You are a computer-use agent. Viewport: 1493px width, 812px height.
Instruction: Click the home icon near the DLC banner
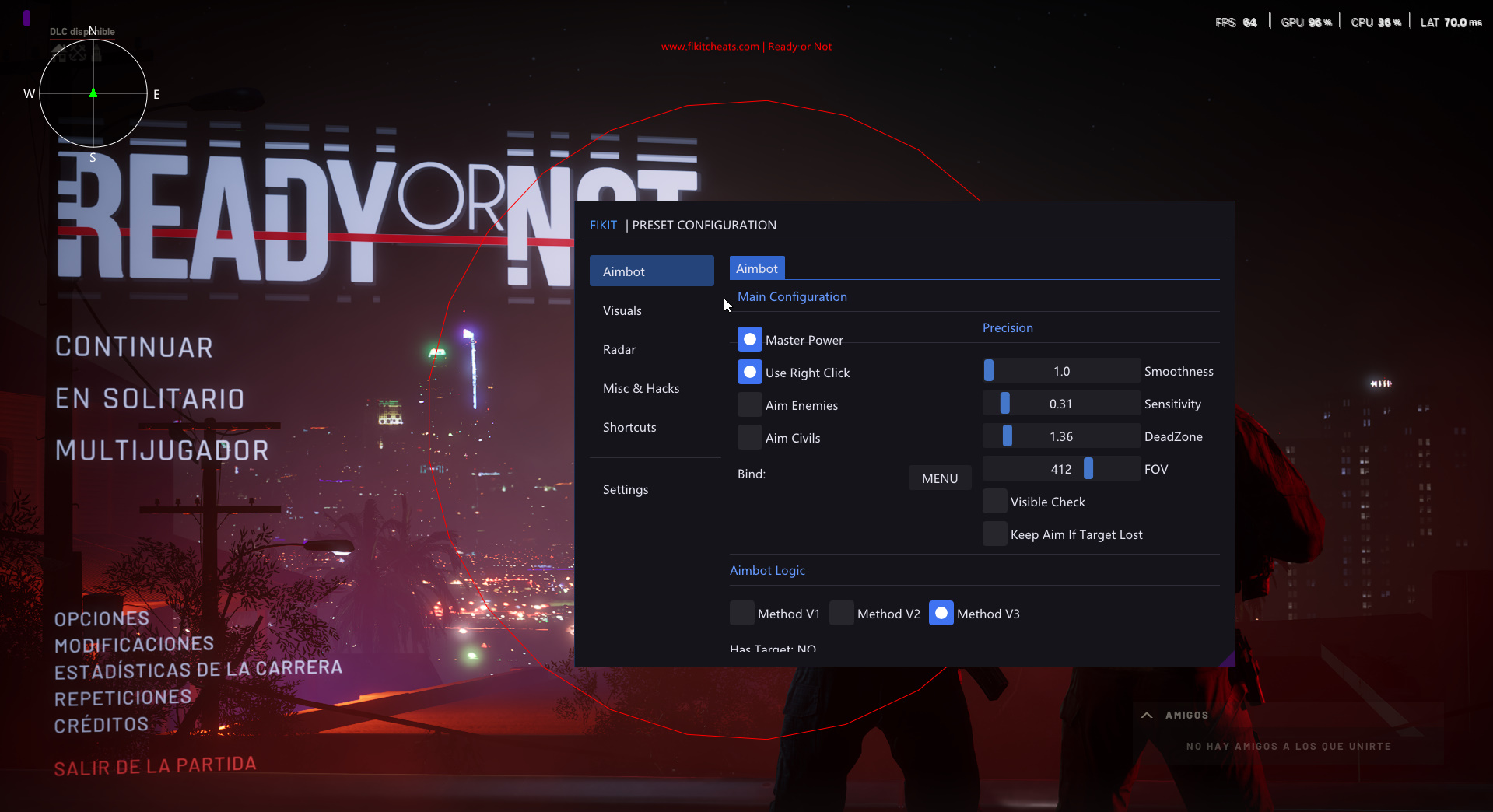point(58,53)
